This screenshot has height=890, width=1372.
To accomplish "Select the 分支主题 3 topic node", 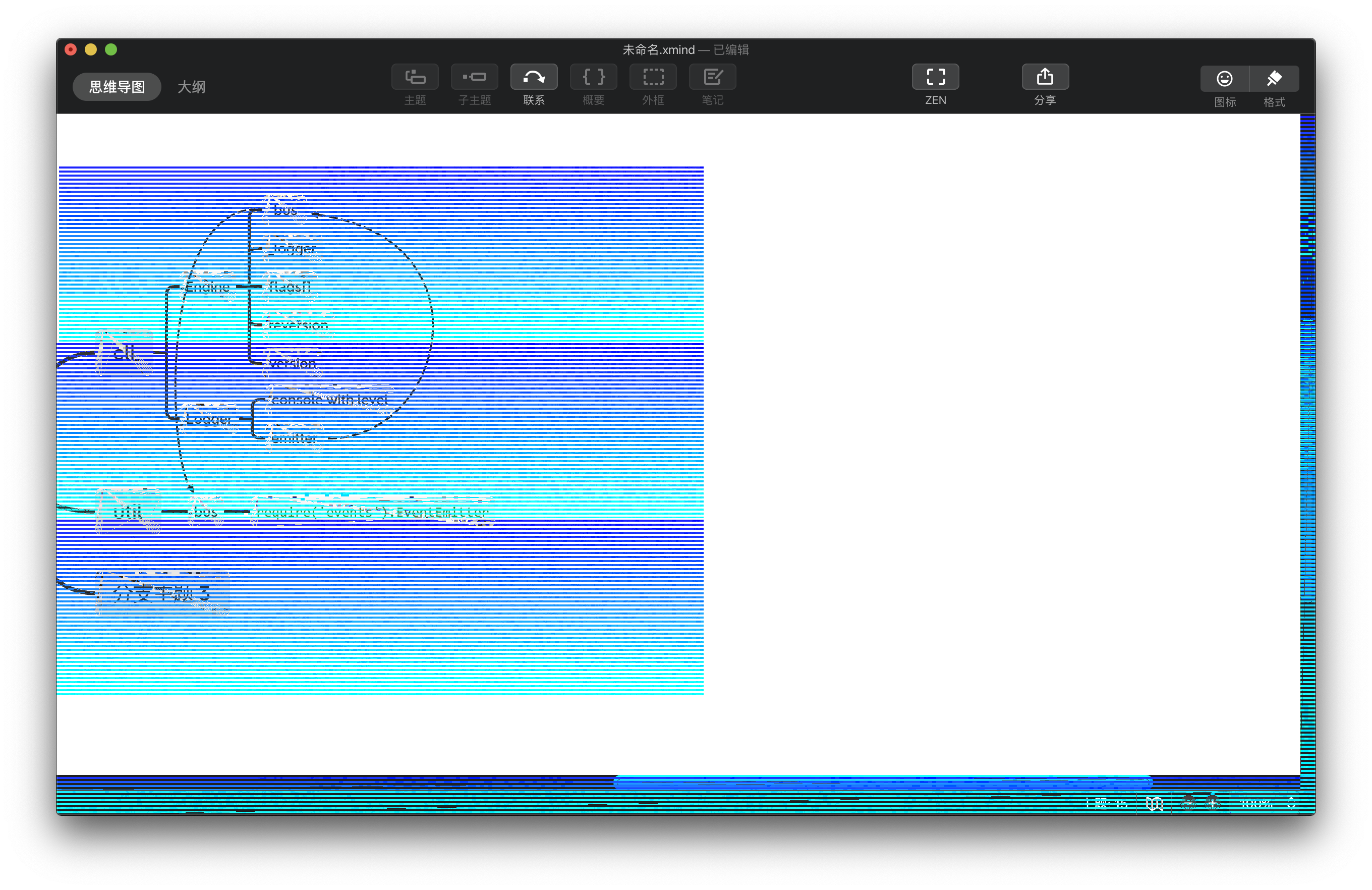I will pos(162,592).
